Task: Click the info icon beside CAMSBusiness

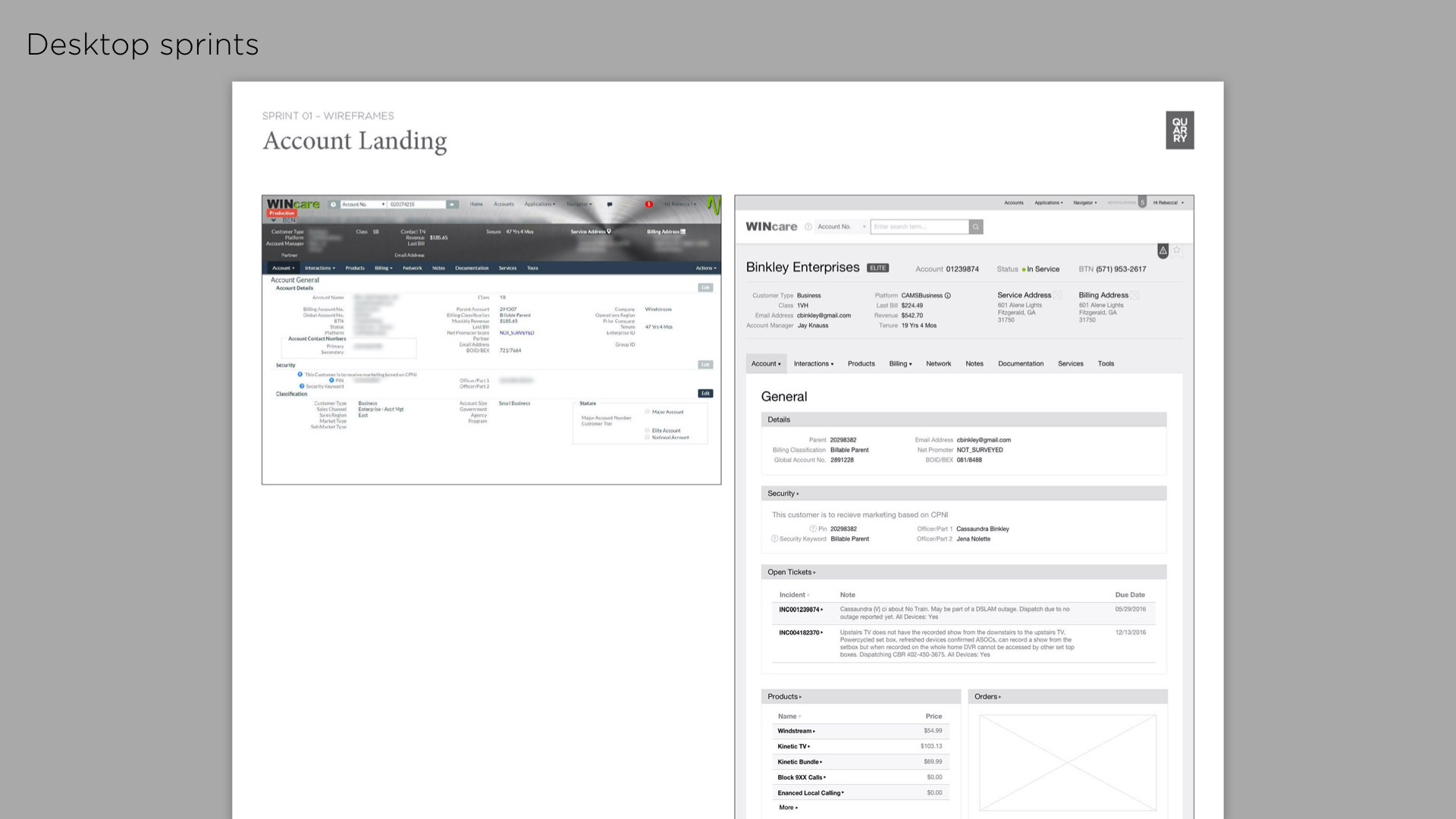Action: point(948,296)
